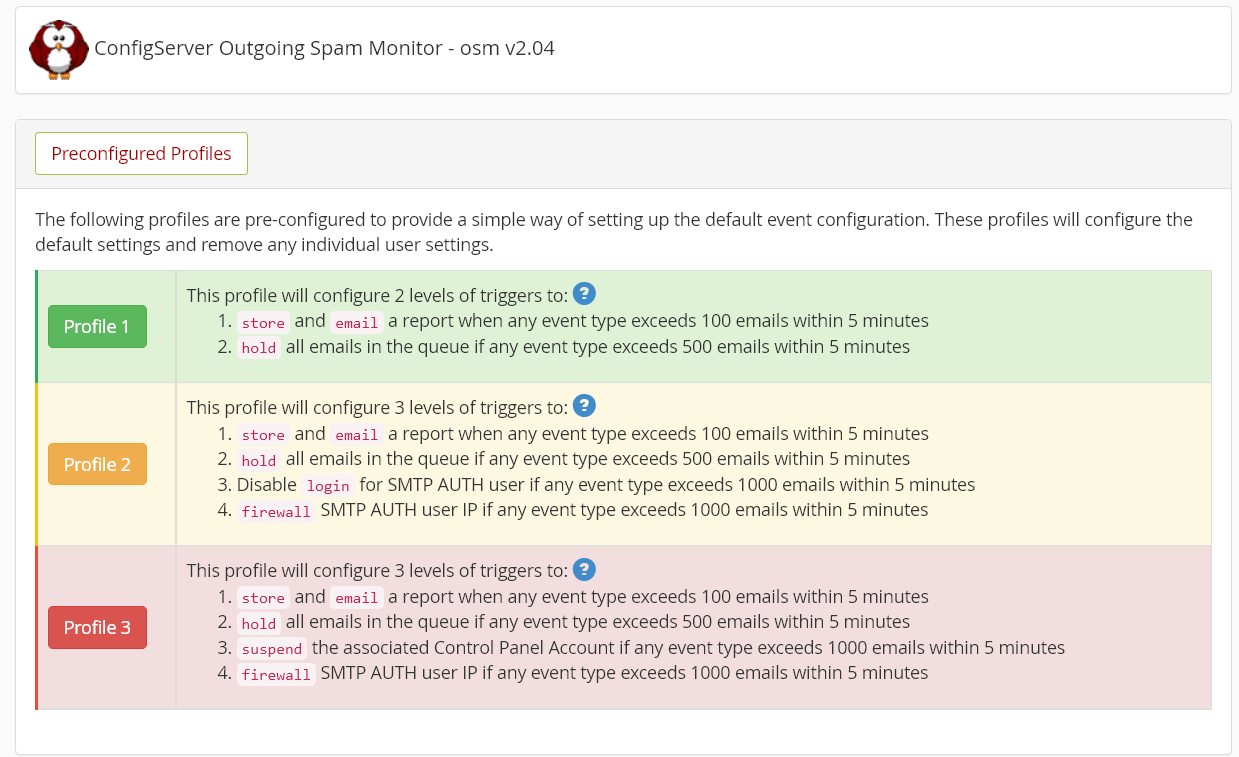
Task: Click Profile 3's 'This profile will configure 3 levels' heading
Action: (x=377, y=570)
